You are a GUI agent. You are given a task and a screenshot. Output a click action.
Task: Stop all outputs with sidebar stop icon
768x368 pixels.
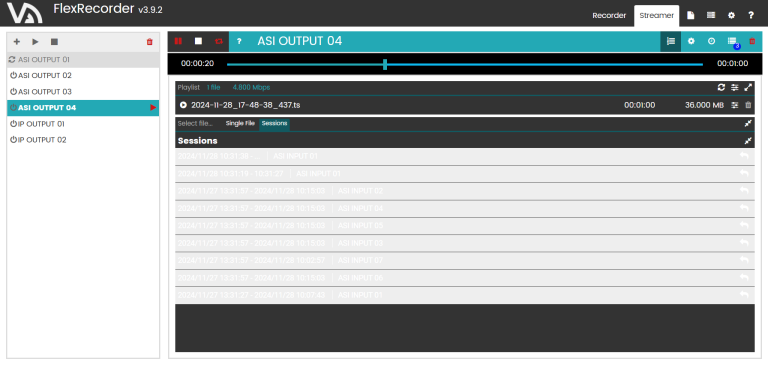pos(54,42)
